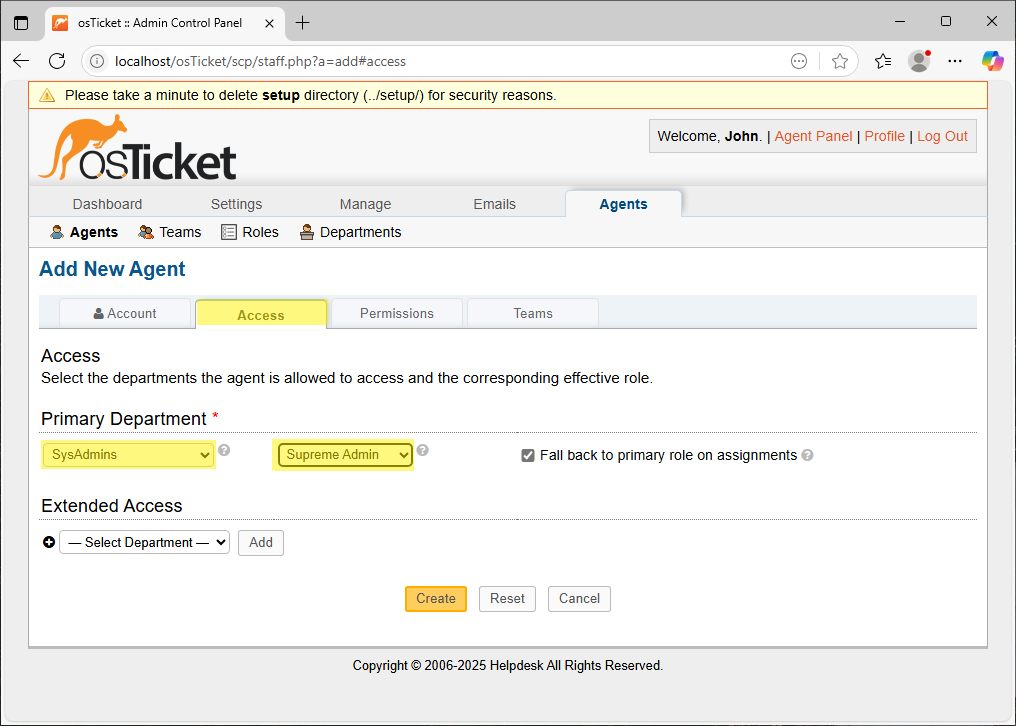
Task: Click the Log Out link
Action: (942, 136)
